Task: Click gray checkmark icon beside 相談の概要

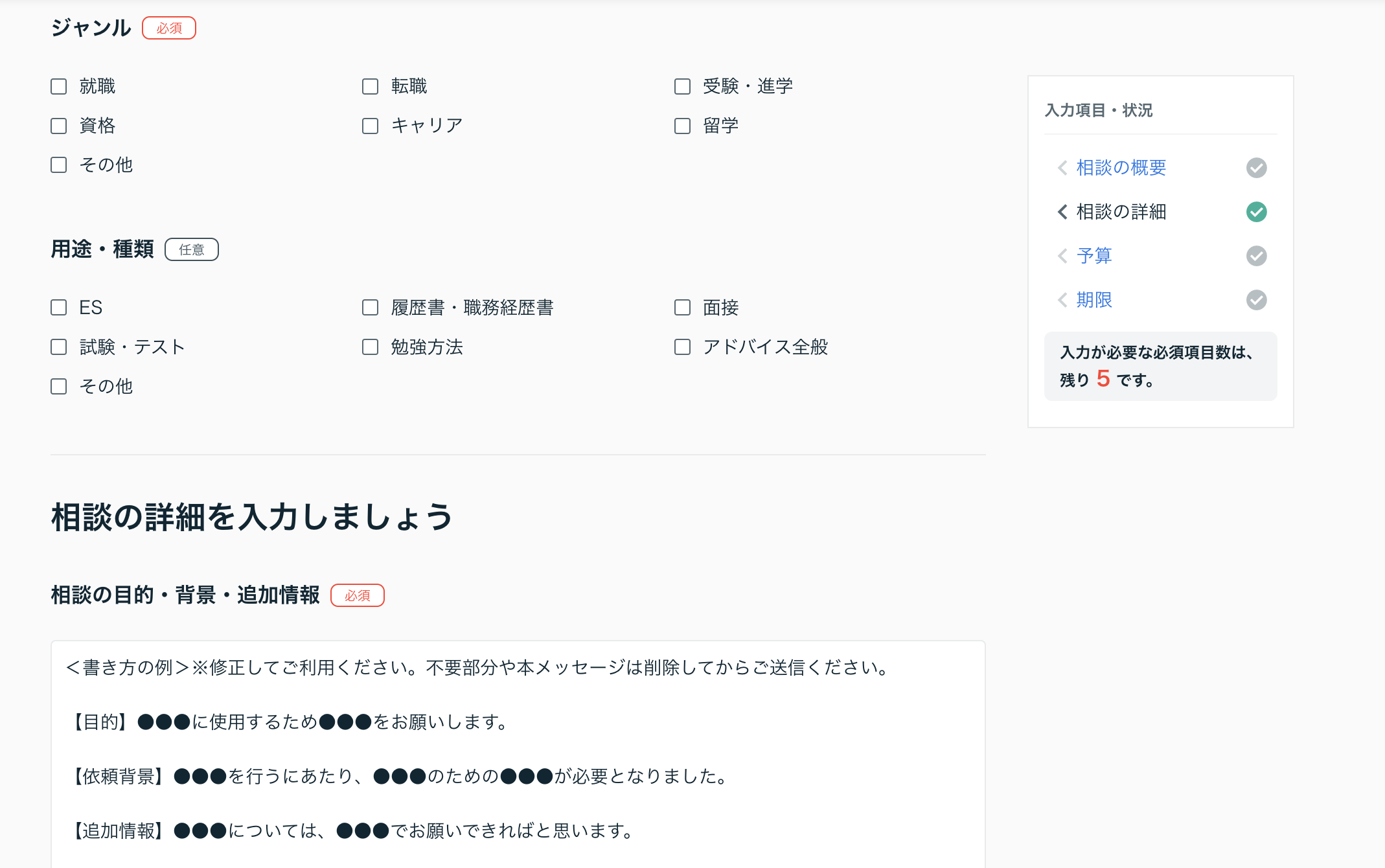Action: [x=1256, y=168]
